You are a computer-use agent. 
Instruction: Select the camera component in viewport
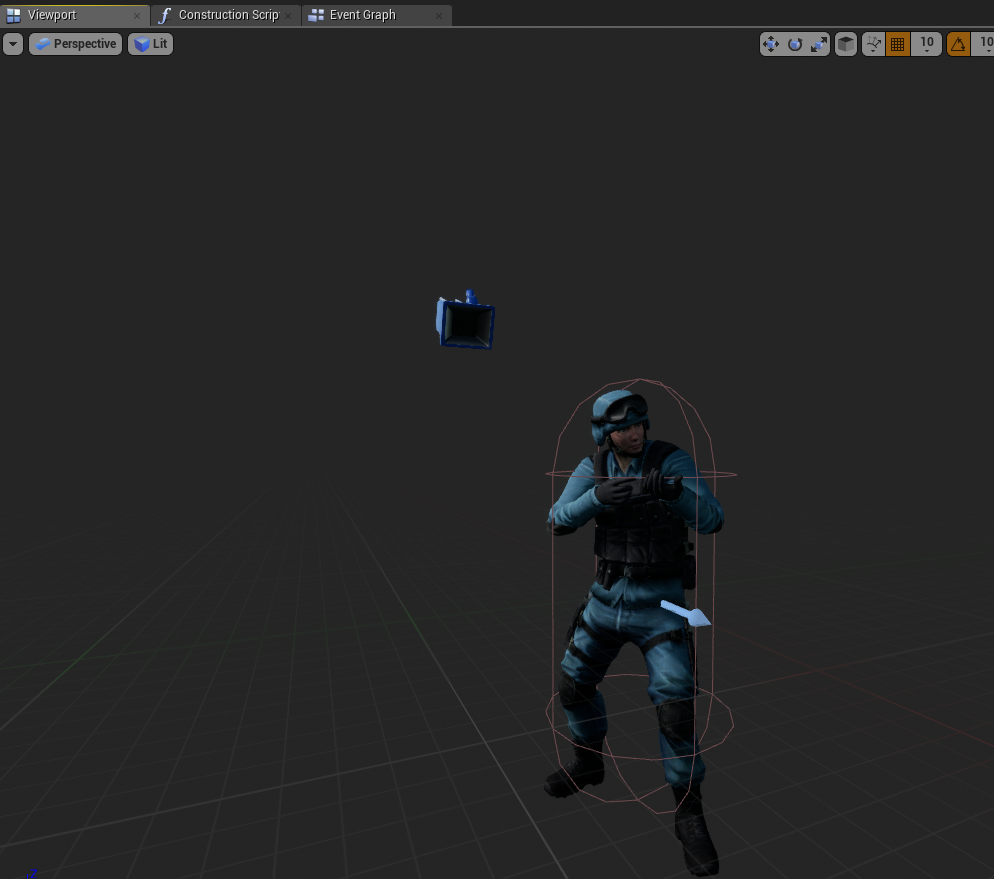point(465,321)
